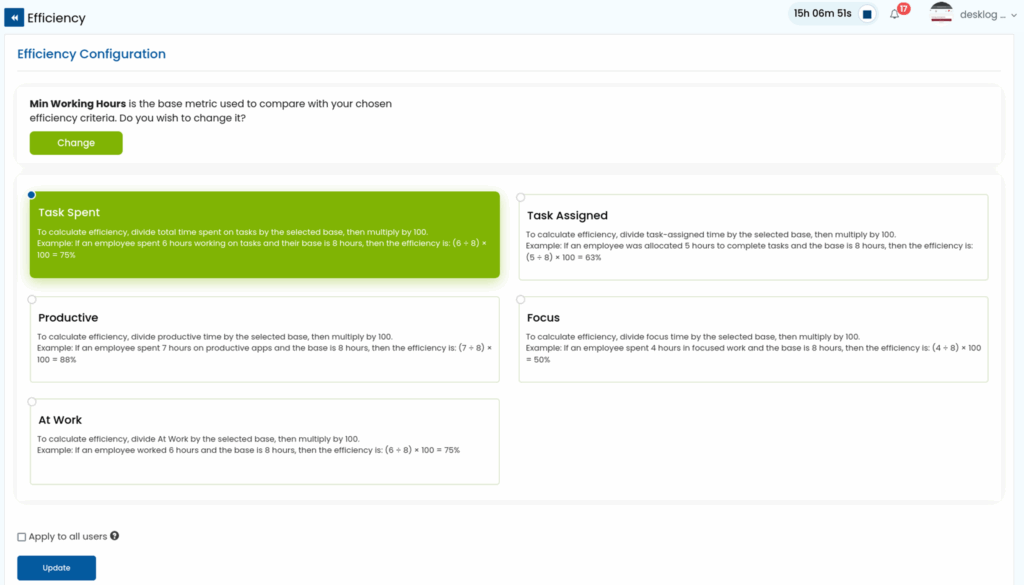
Task: Open the notifications bell
Action: click(x=895, y=14)
